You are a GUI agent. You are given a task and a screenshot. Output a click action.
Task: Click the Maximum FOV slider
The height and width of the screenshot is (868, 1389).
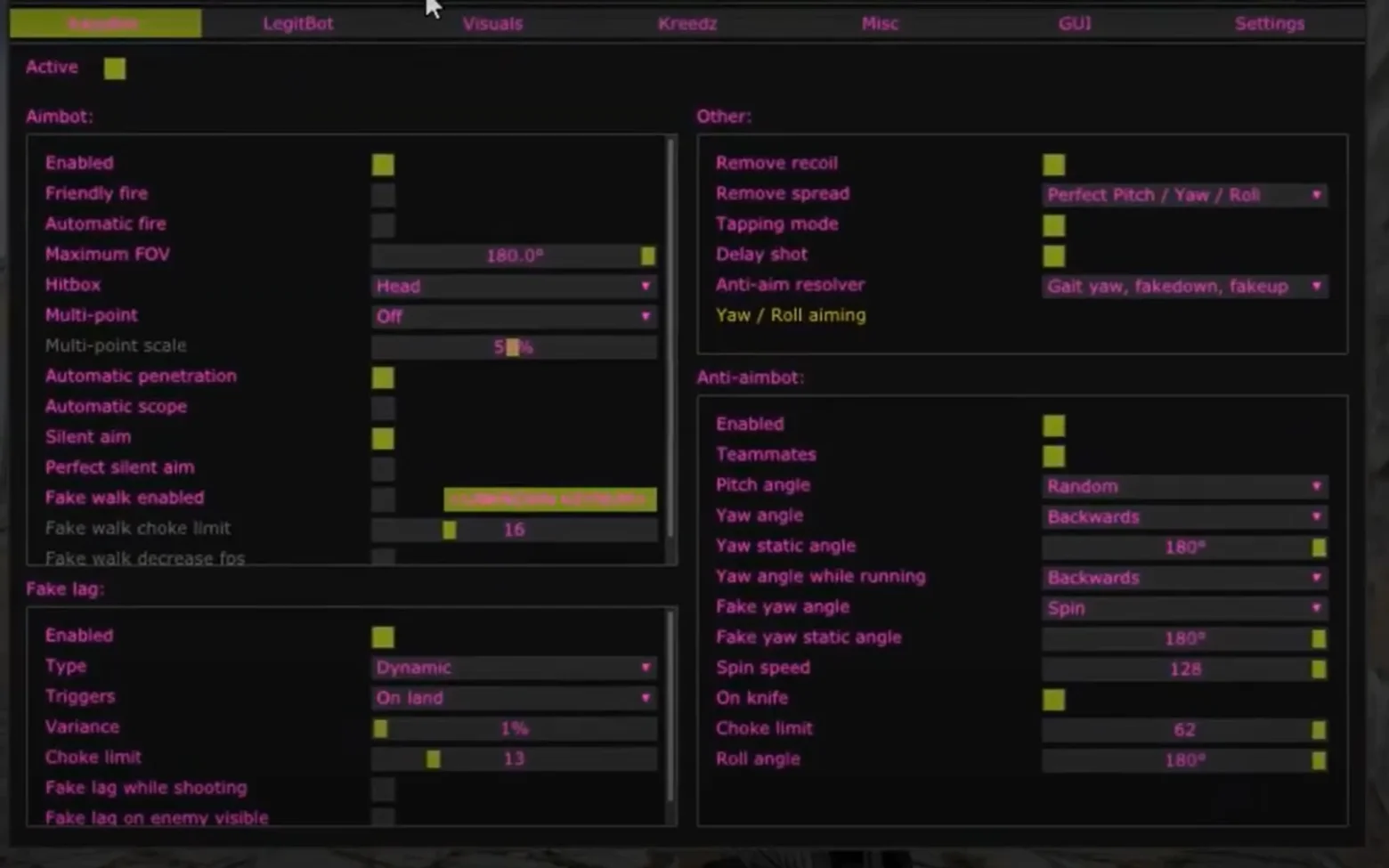tap(514, 256)
